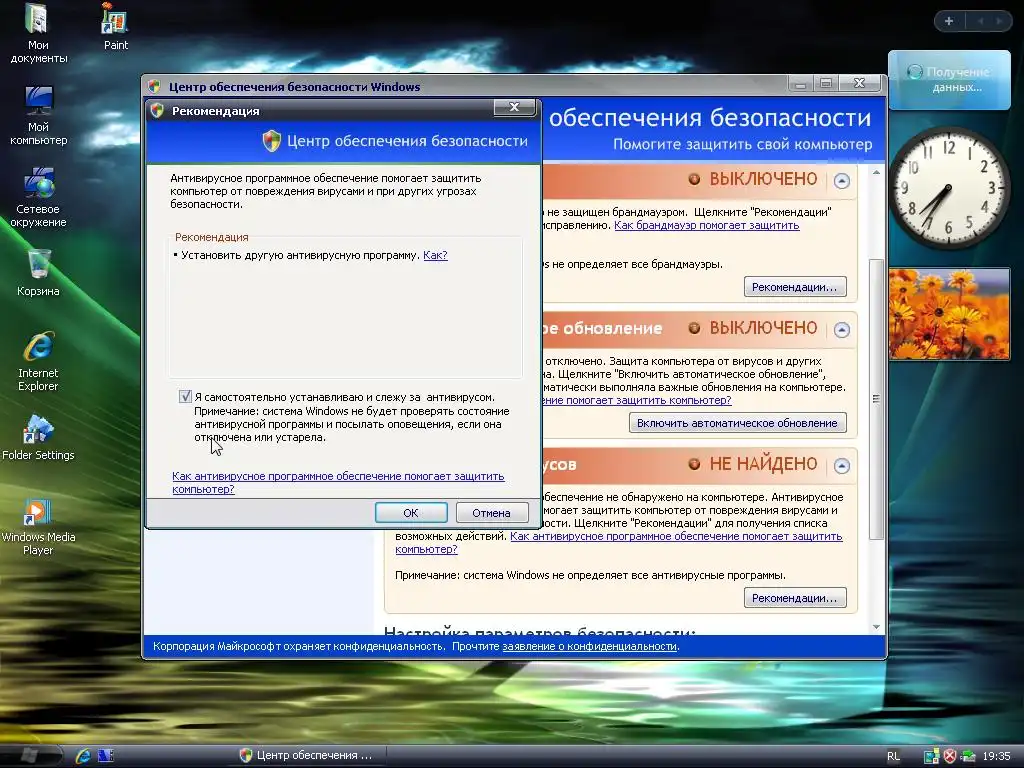The height and width of the screenshot is (768, 1024).
Task: Click the Помогите защитить свой компьютер text
Action: 743,144
